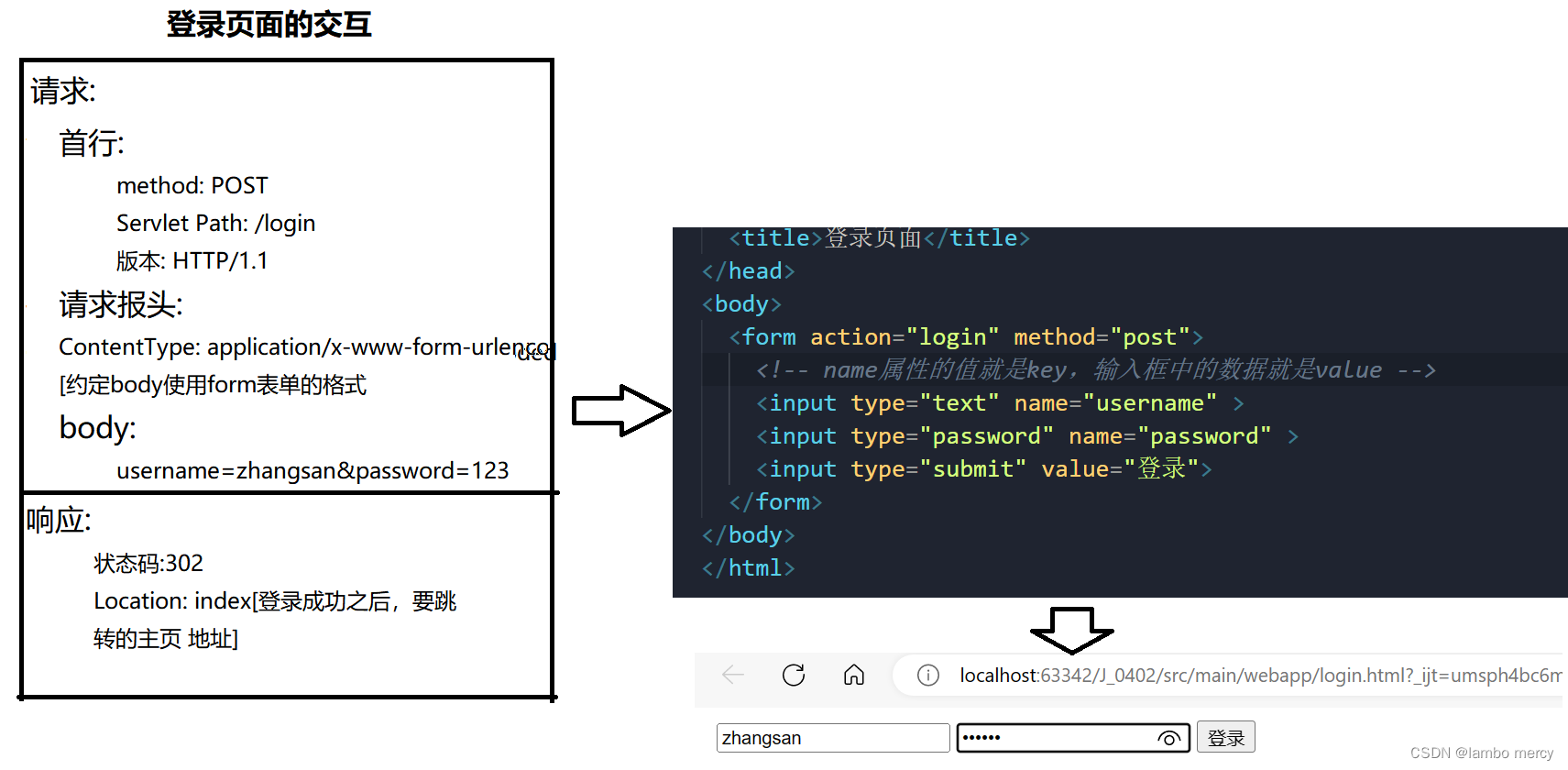Screen dimensions: 1568x770
Task: Click the '[约定body使用form表单的格式' note
Action: pyautogui.click(x=213, y=385)
